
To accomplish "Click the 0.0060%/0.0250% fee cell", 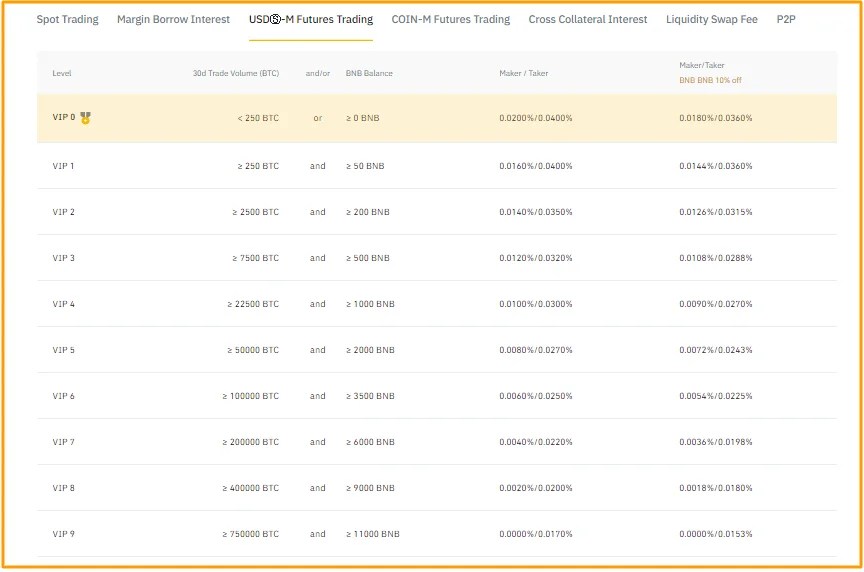I will click(536, 396).
